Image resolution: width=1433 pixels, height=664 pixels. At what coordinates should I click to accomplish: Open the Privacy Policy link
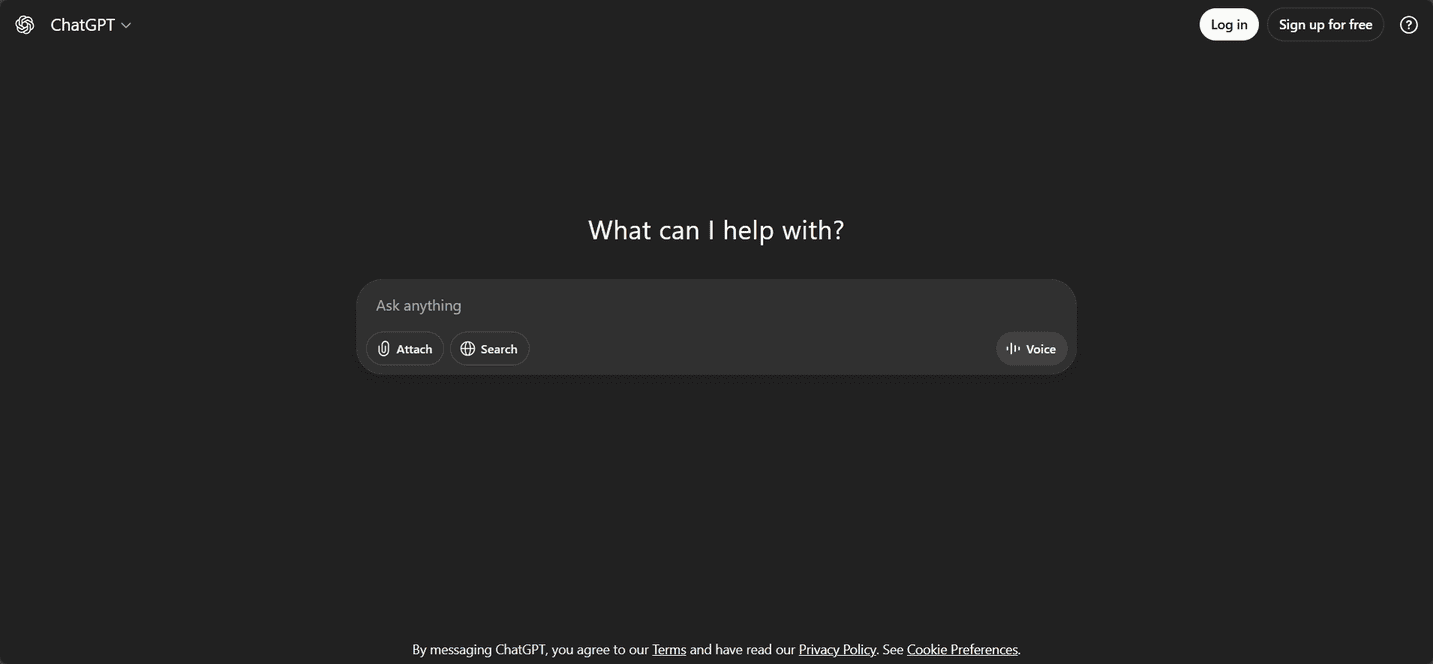pyautogui.click(x=837, y=650)
